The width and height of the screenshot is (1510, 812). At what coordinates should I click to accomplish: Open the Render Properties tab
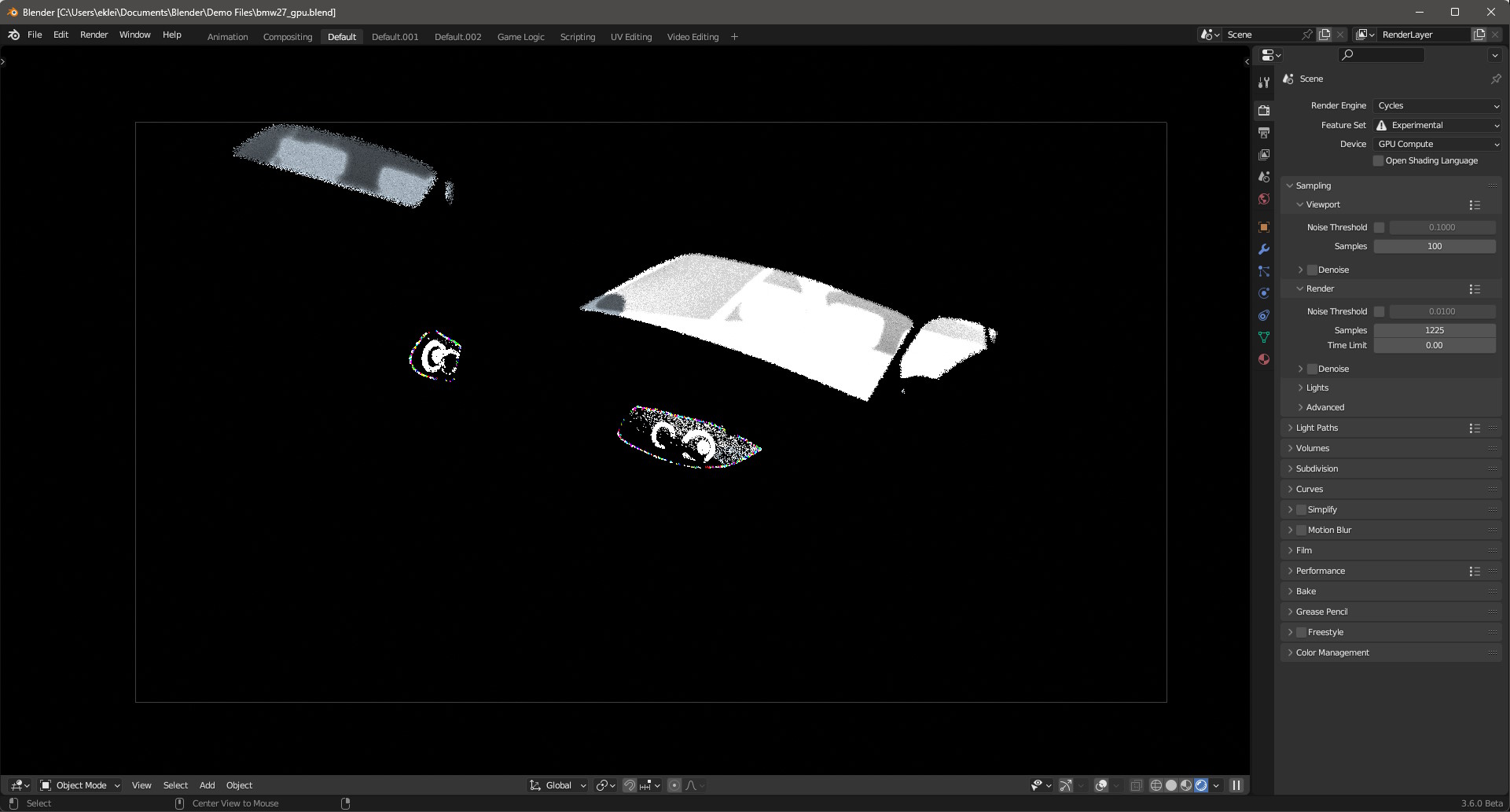pos(1264,110)
